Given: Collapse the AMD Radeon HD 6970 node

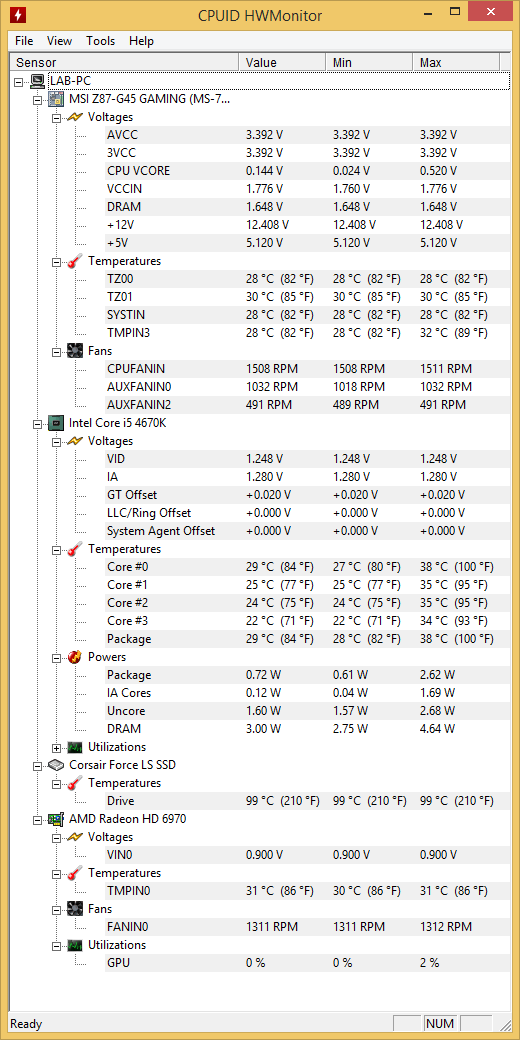Looking at the screenshot, I should [38, 819].
